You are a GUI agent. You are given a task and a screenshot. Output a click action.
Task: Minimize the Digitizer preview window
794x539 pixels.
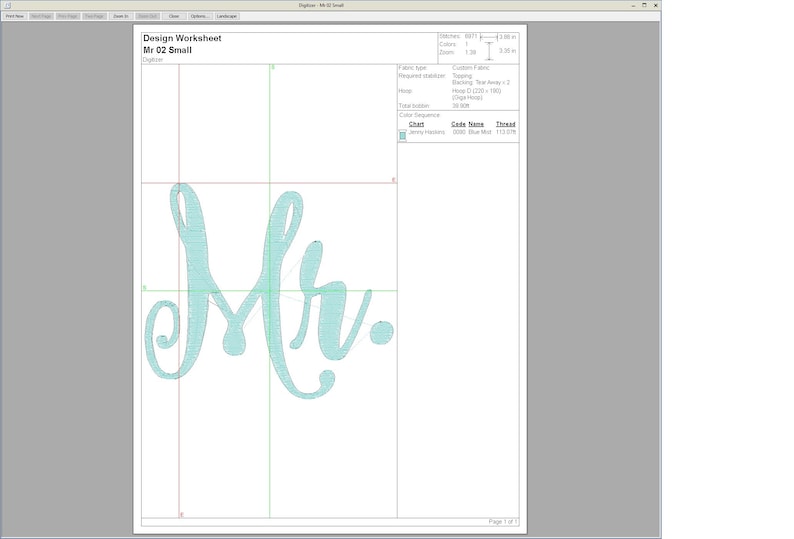[x=633, y=5]
